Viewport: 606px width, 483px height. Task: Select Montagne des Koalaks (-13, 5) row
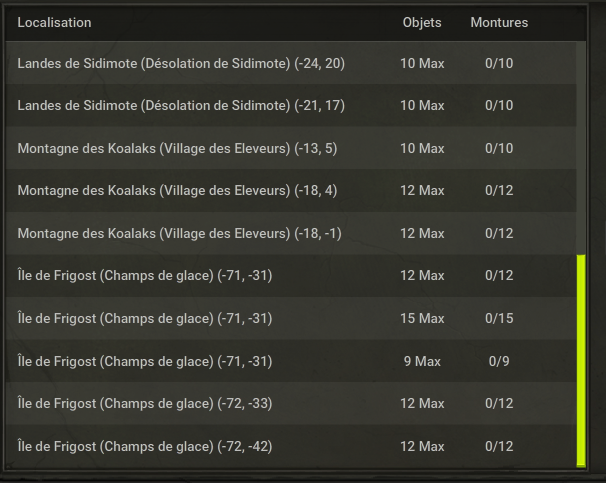(291, 148)
